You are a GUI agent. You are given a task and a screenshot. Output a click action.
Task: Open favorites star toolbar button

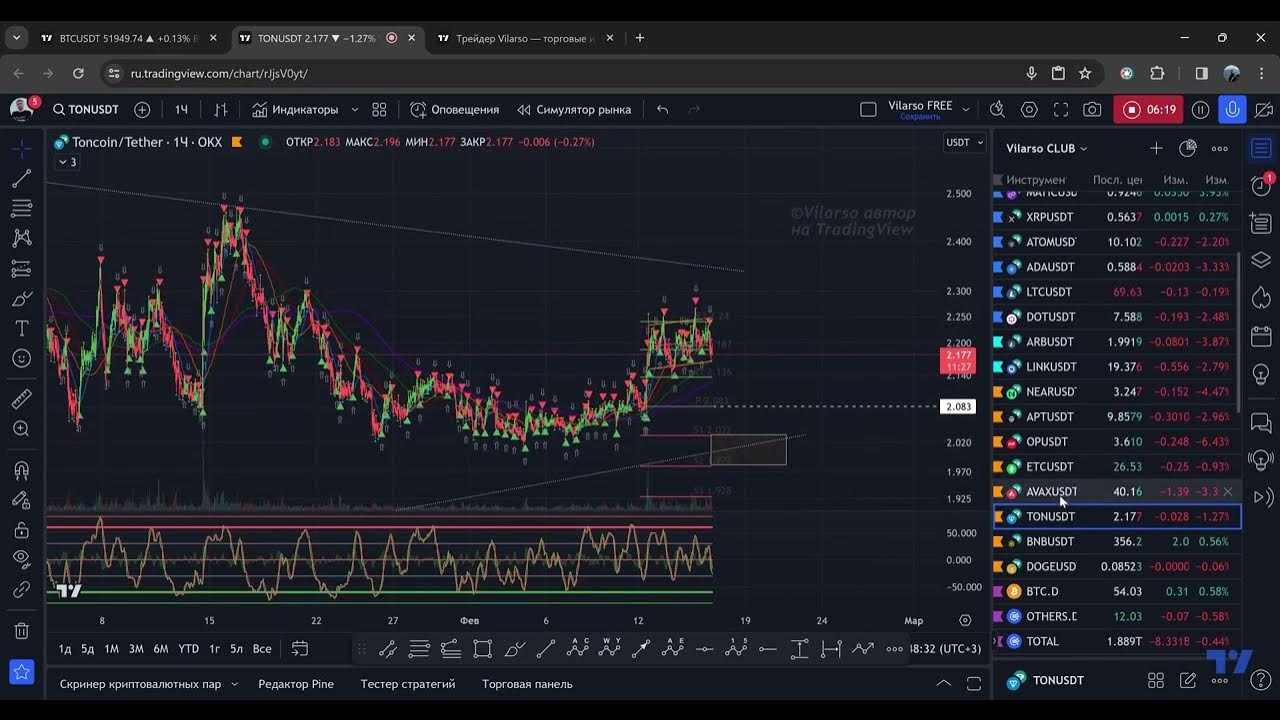[x=21, y=672]
